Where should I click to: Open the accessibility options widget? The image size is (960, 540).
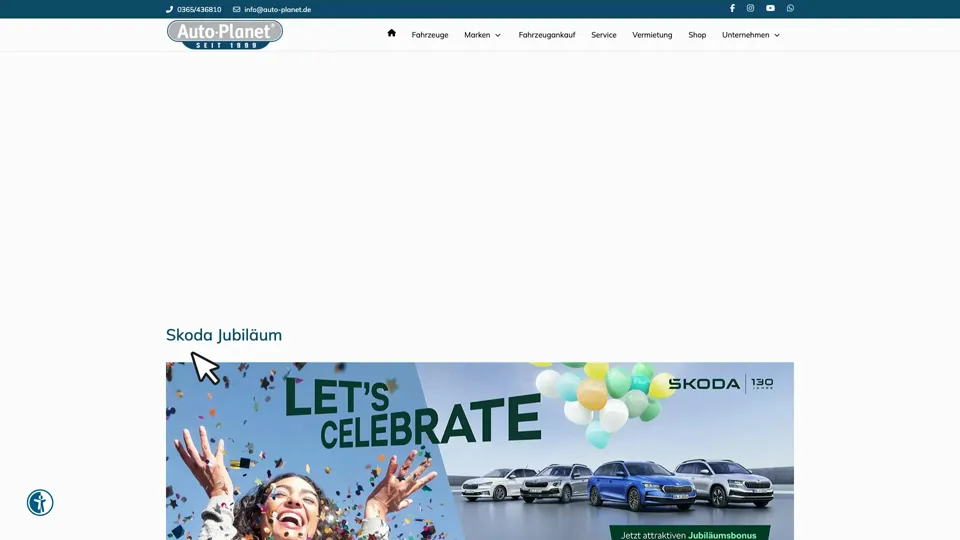click(x=40, y=503)
